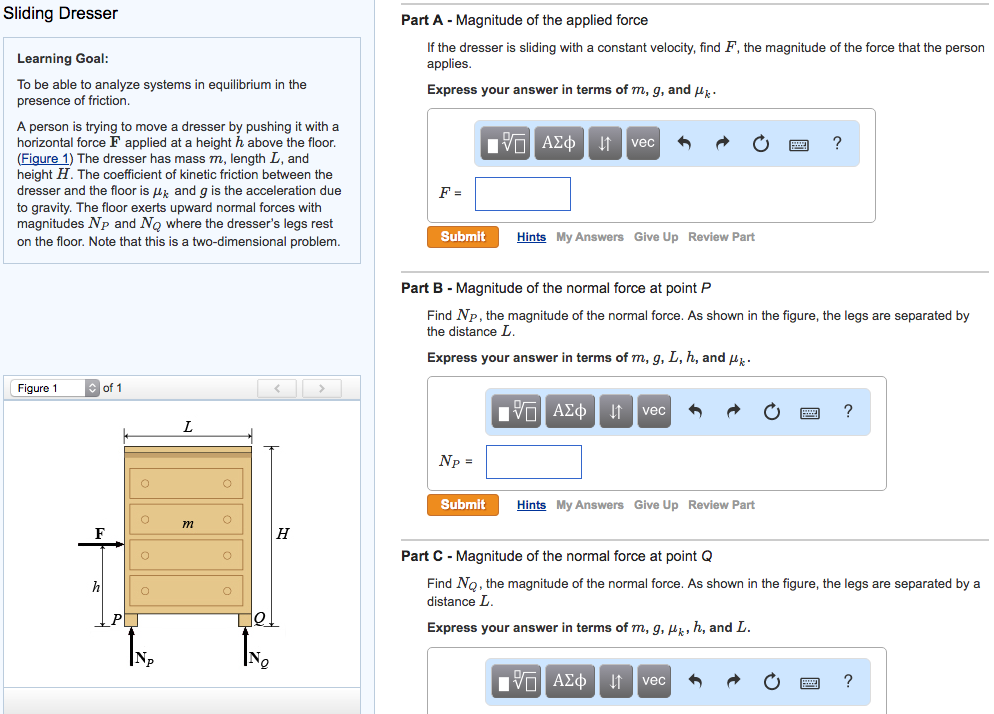Viewport: 994px width, 714px height.
Task: View My Answers for Part A
Action: (x=590, y=237)
